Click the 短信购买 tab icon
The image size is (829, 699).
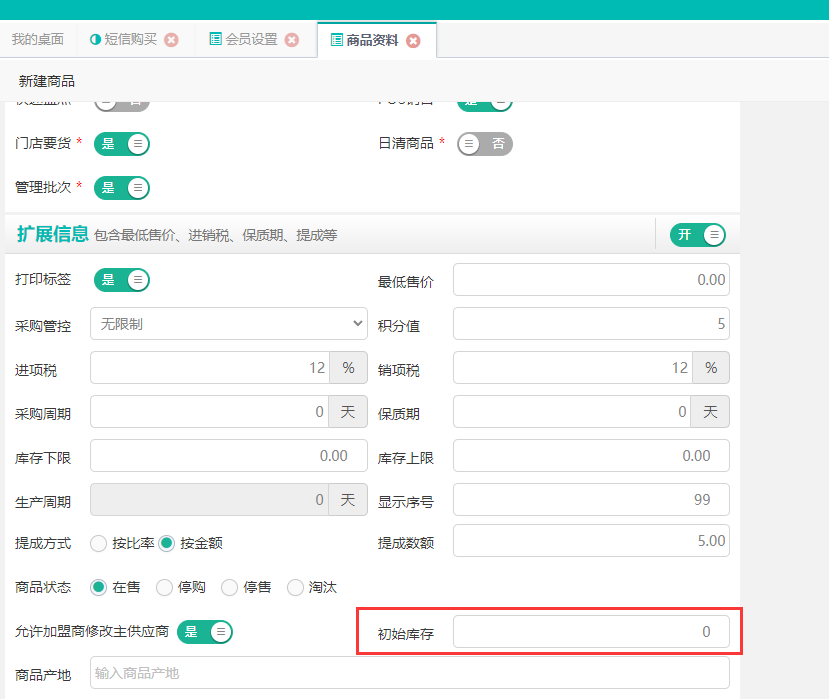[x=95, y=40]
